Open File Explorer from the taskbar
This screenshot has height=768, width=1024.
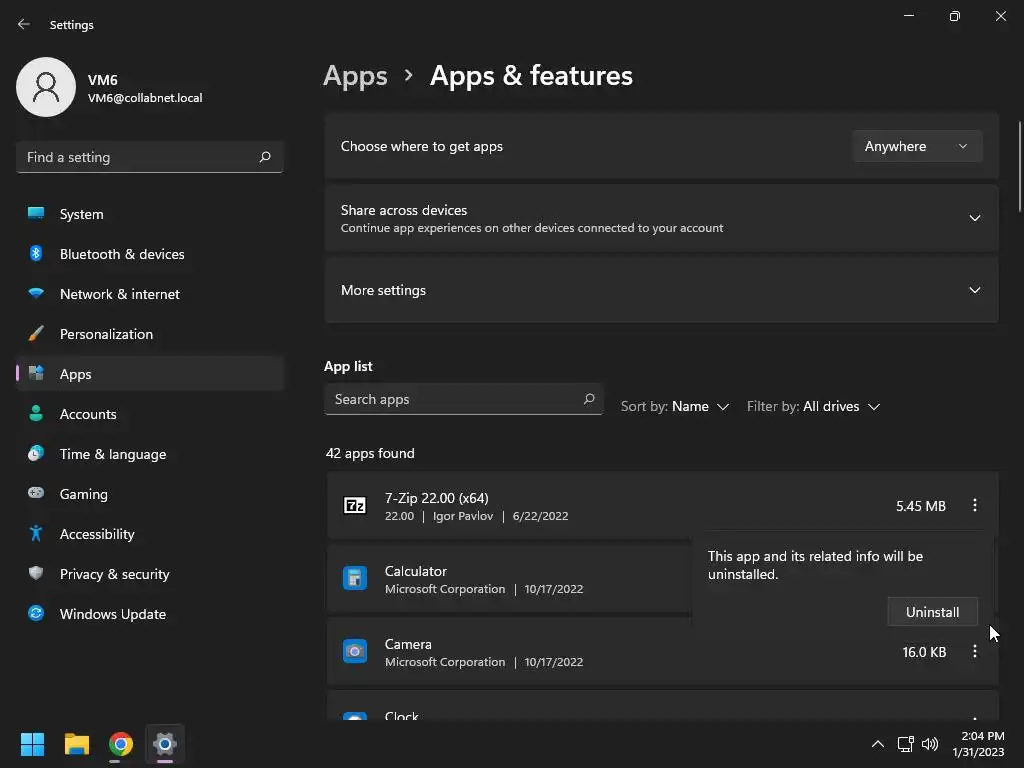(x=77, y=744)
